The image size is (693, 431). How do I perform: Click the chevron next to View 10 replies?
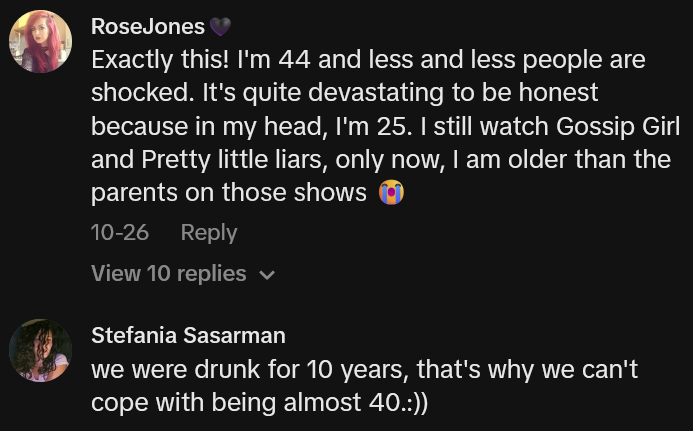pos(266,274)
